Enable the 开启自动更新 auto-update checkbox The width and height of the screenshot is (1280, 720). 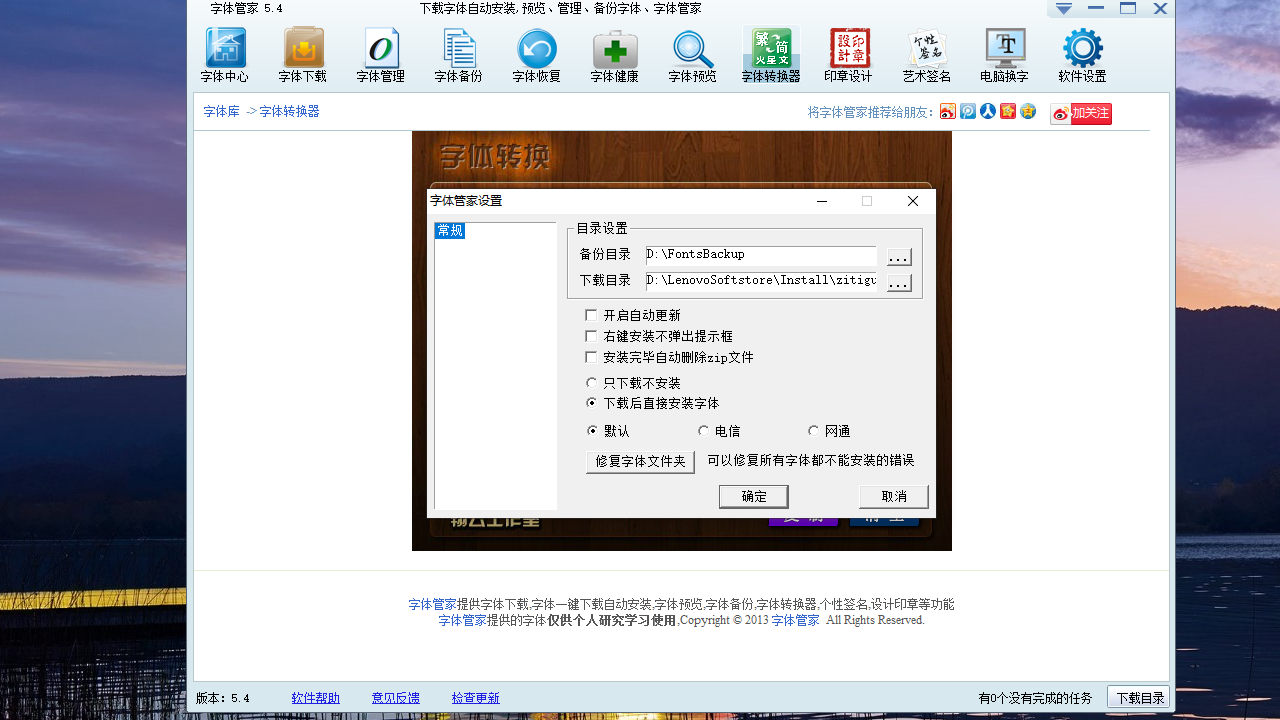pos(590,314)
